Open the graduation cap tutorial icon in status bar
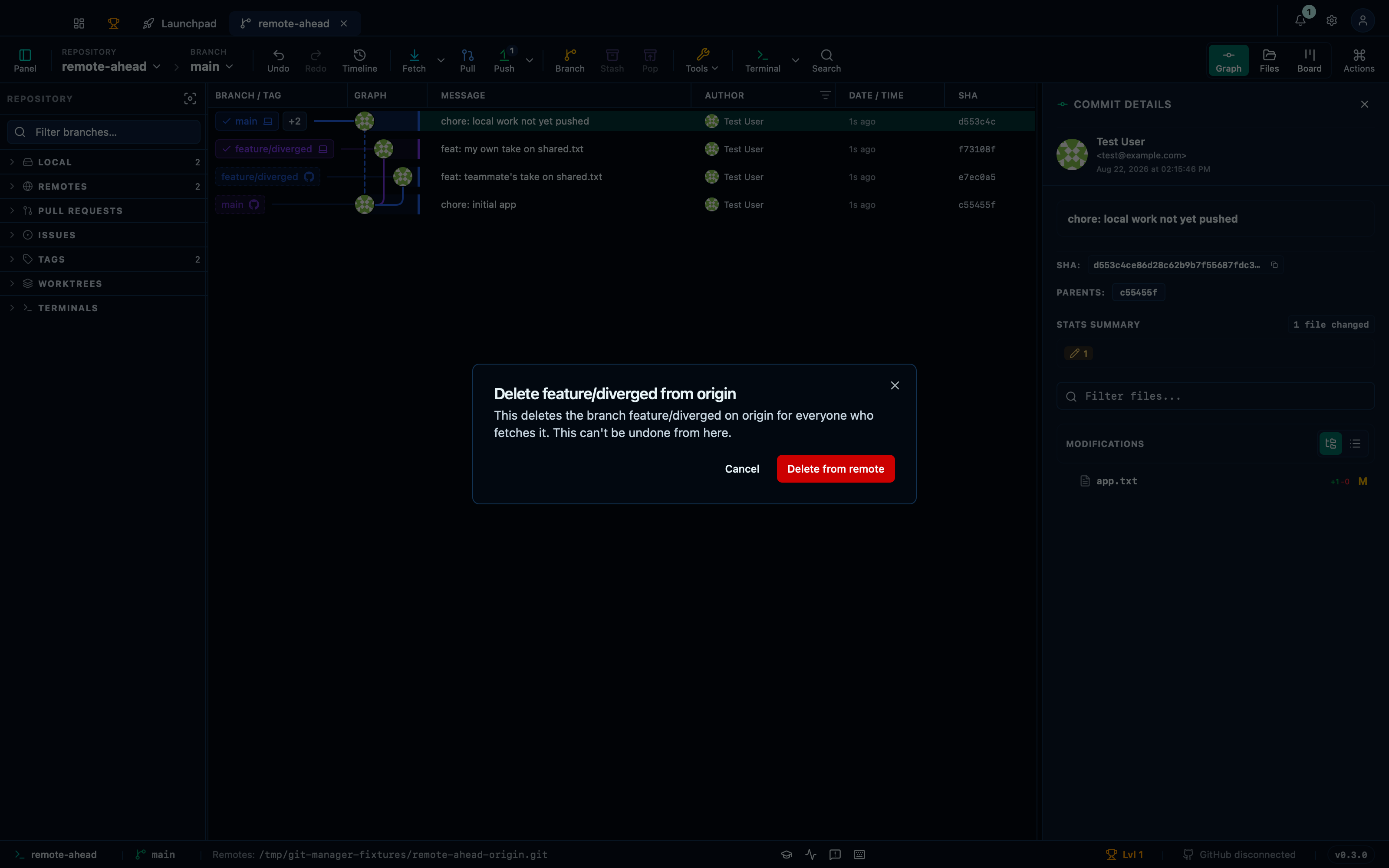The width and height of the screenshot is (1389, 868). 787,854
